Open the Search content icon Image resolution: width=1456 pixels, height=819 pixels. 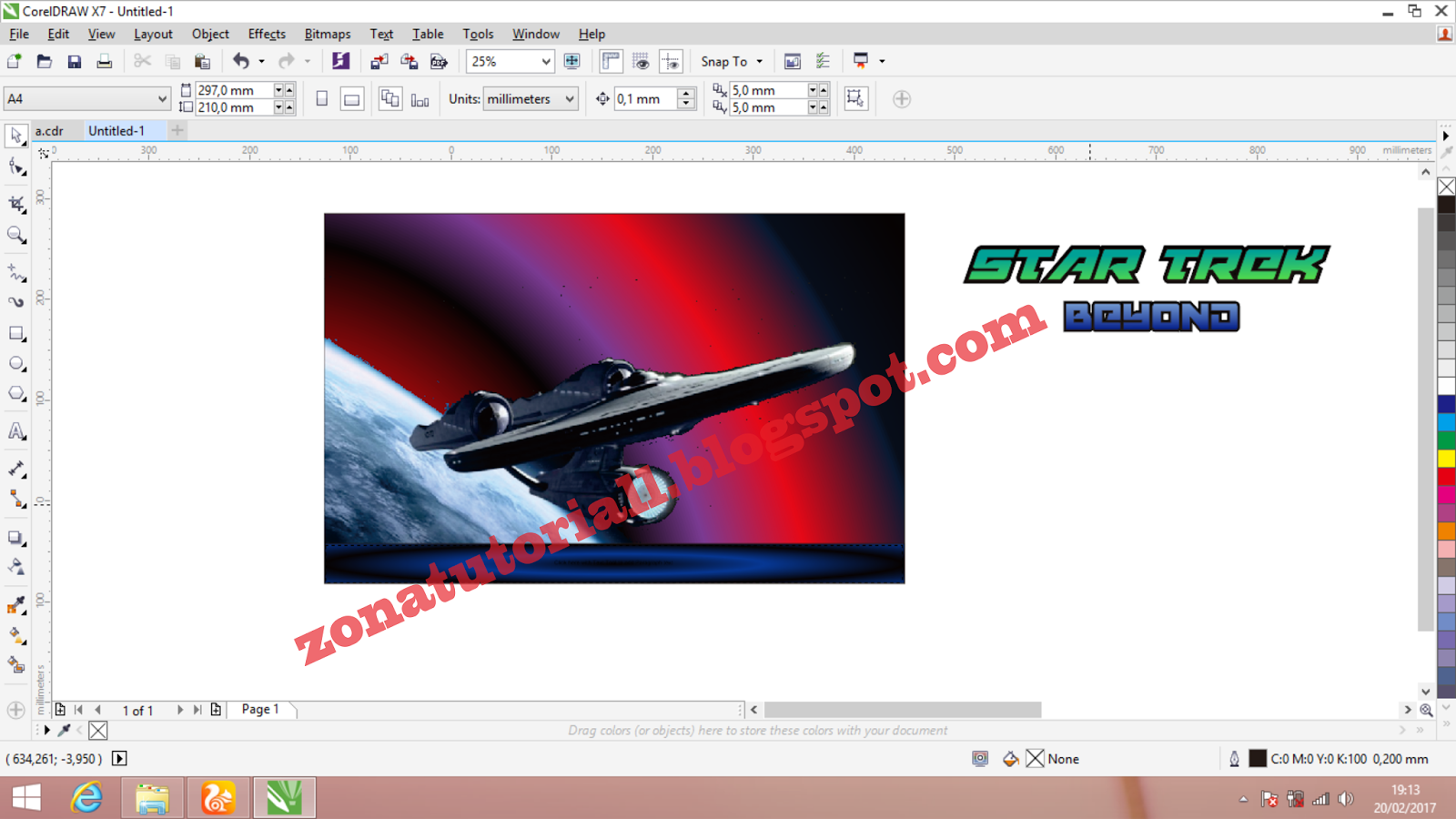pos(340,61)
